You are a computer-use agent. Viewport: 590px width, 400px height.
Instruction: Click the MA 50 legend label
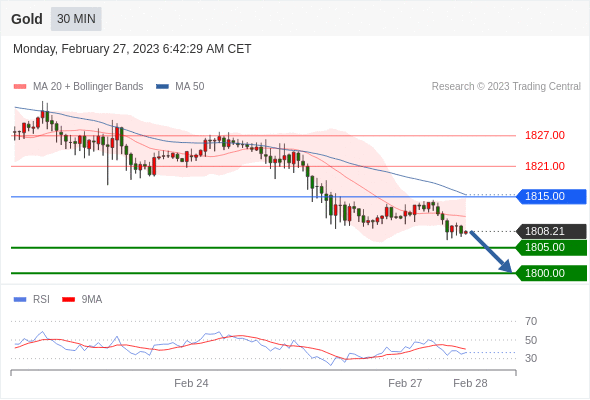[190, 87]
